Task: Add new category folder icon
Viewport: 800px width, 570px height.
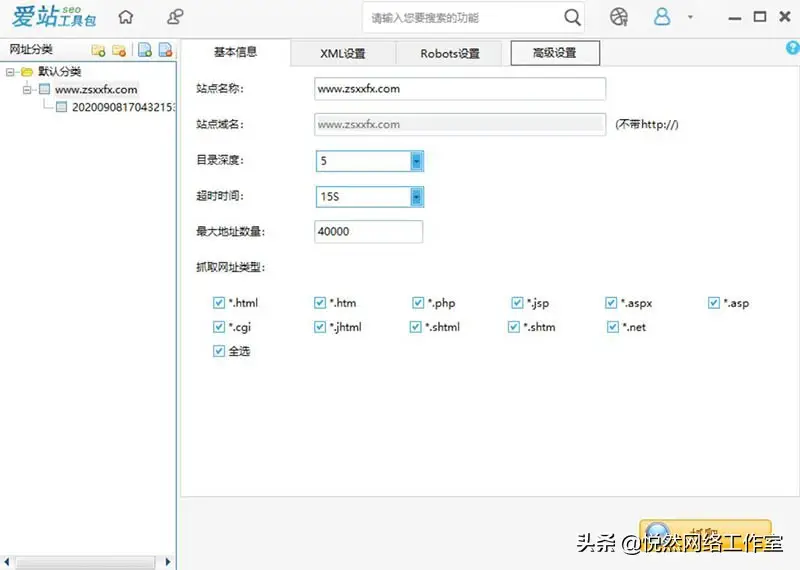Action: 98,50
